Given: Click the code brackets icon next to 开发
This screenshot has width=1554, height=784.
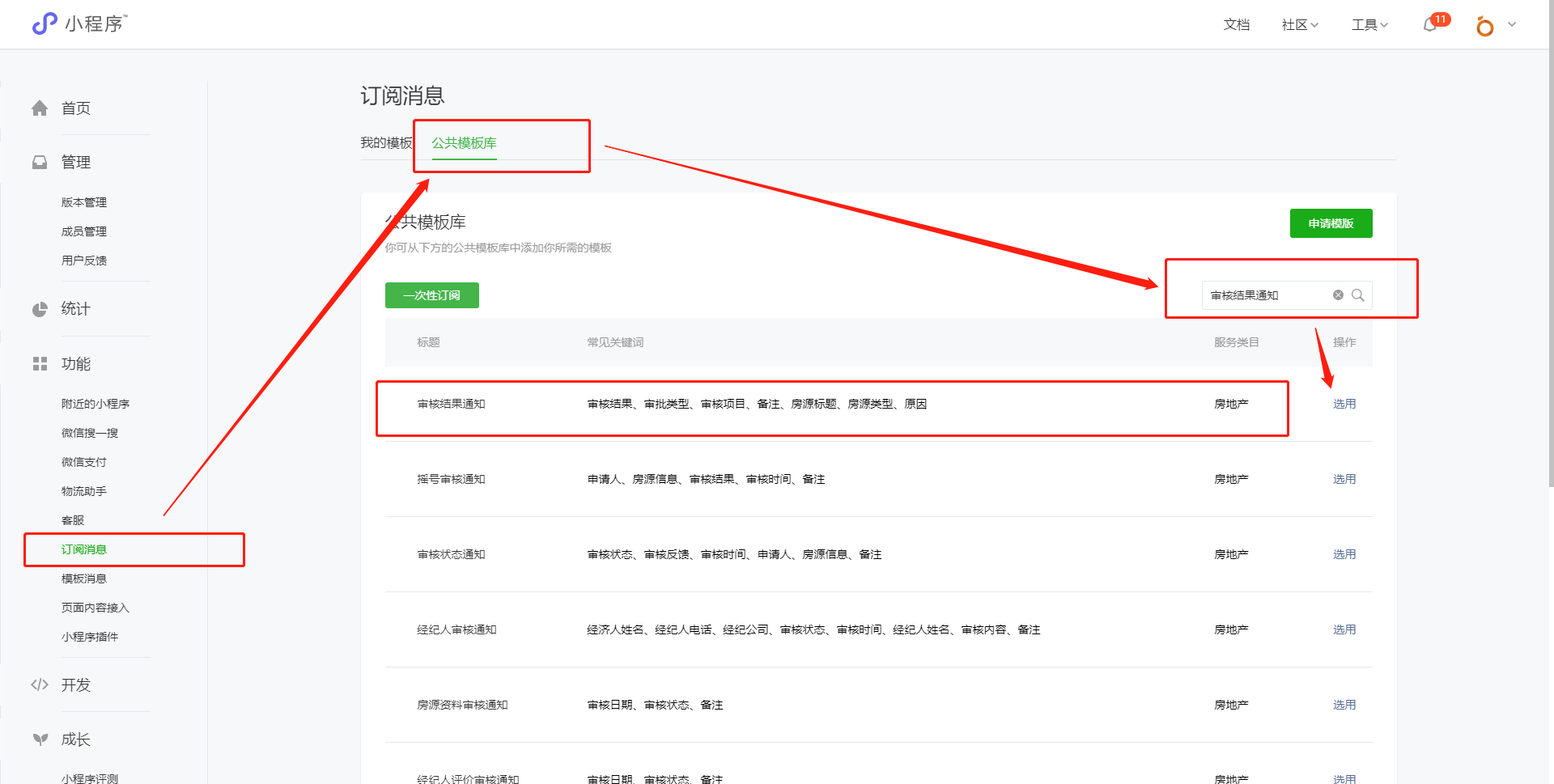Looking at the screenshot, I should 40,685.
